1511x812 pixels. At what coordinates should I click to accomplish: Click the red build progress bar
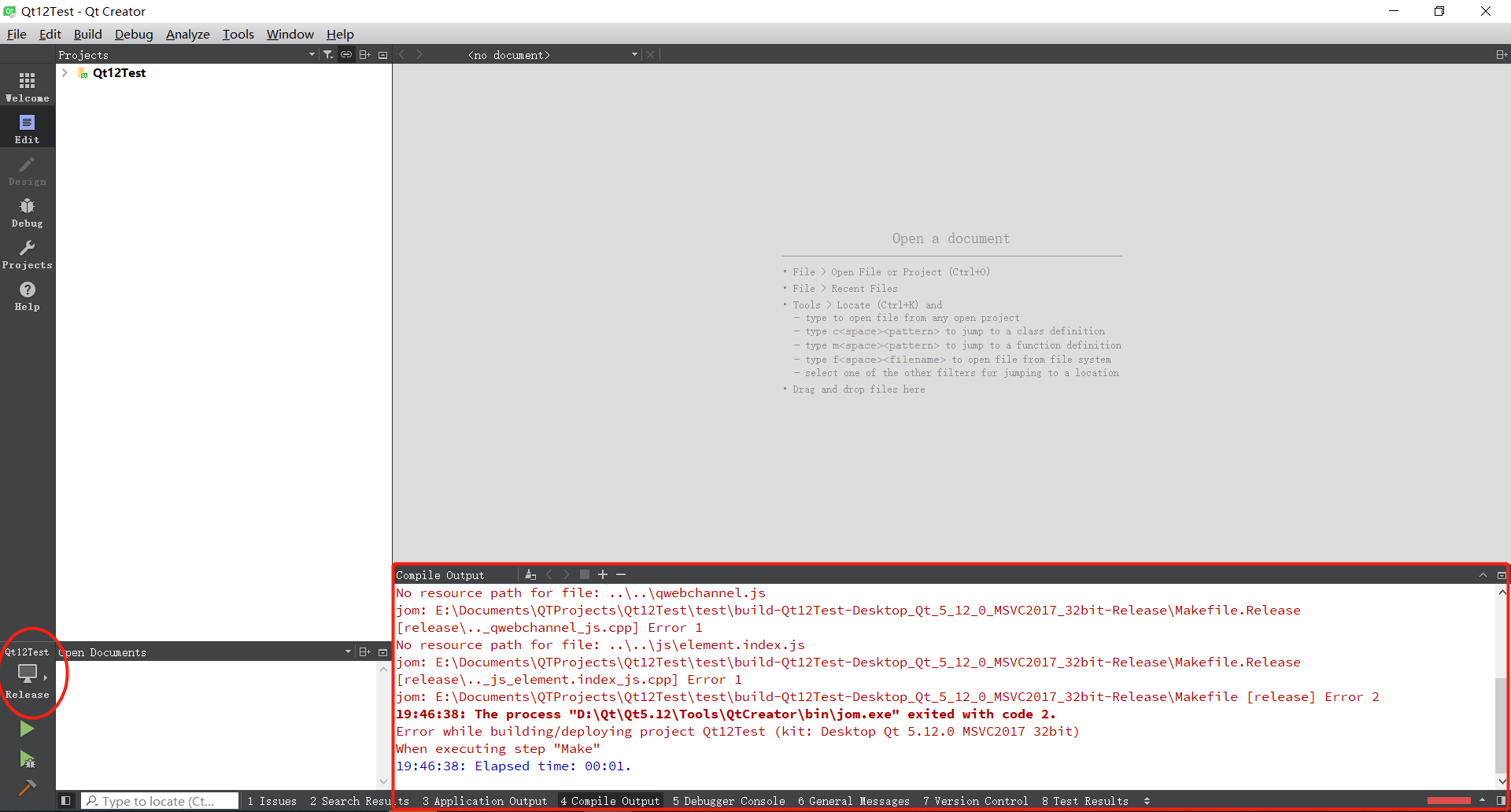click(x=1449, y=800)
